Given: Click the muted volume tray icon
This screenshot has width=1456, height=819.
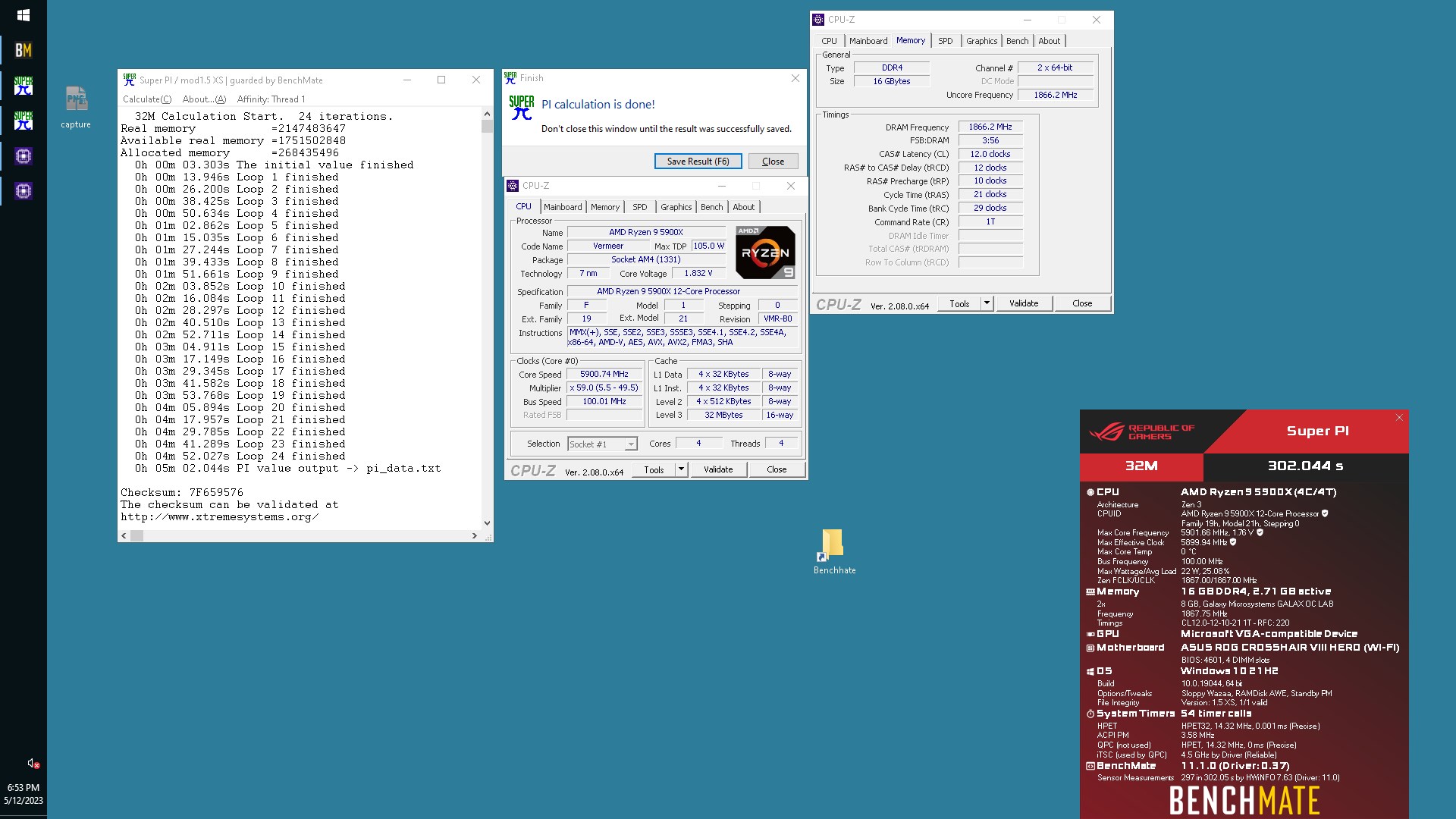Looking at the screenshot, I should pos(33,763).
